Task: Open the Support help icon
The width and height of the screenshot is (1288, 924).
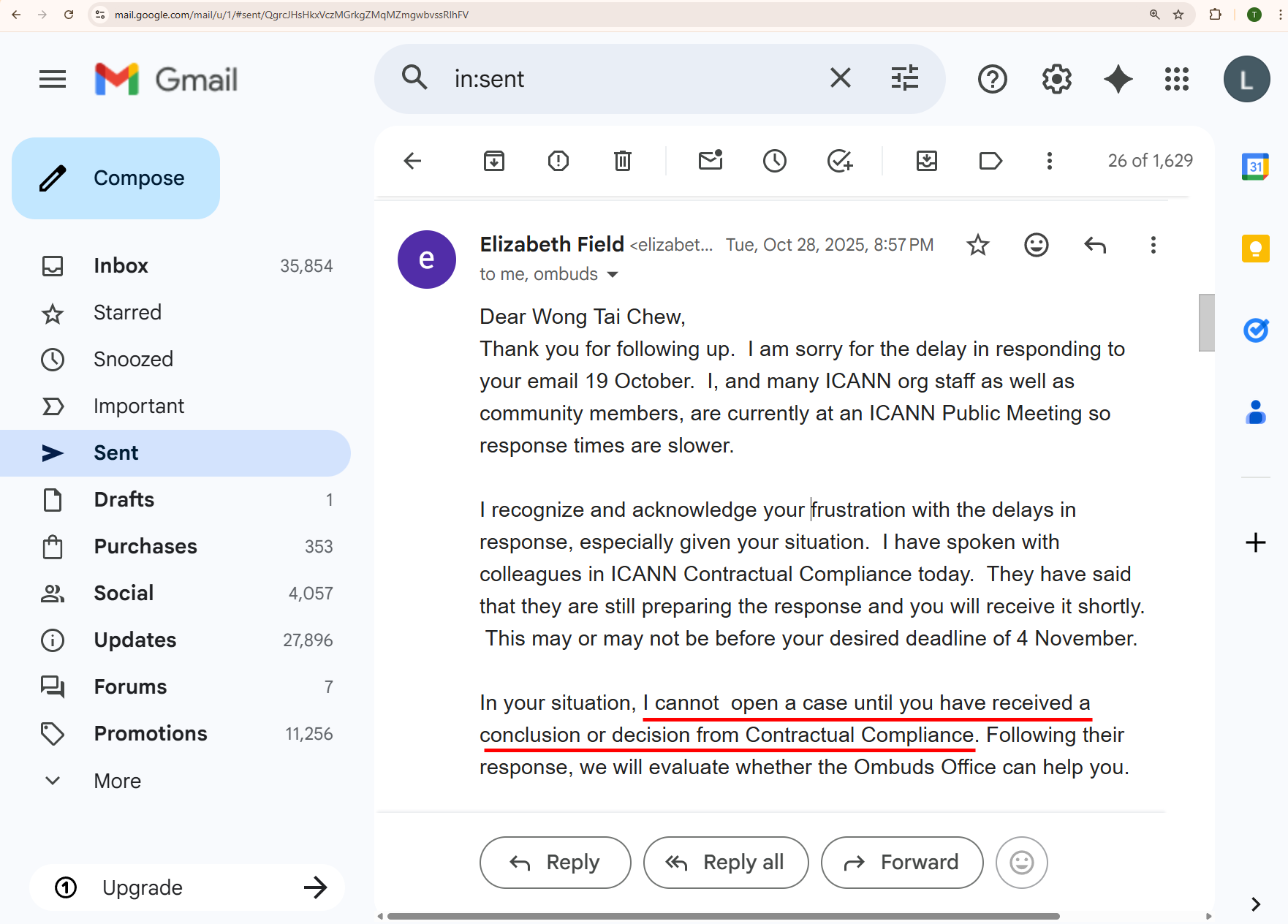Action: [x=993, y=79]
